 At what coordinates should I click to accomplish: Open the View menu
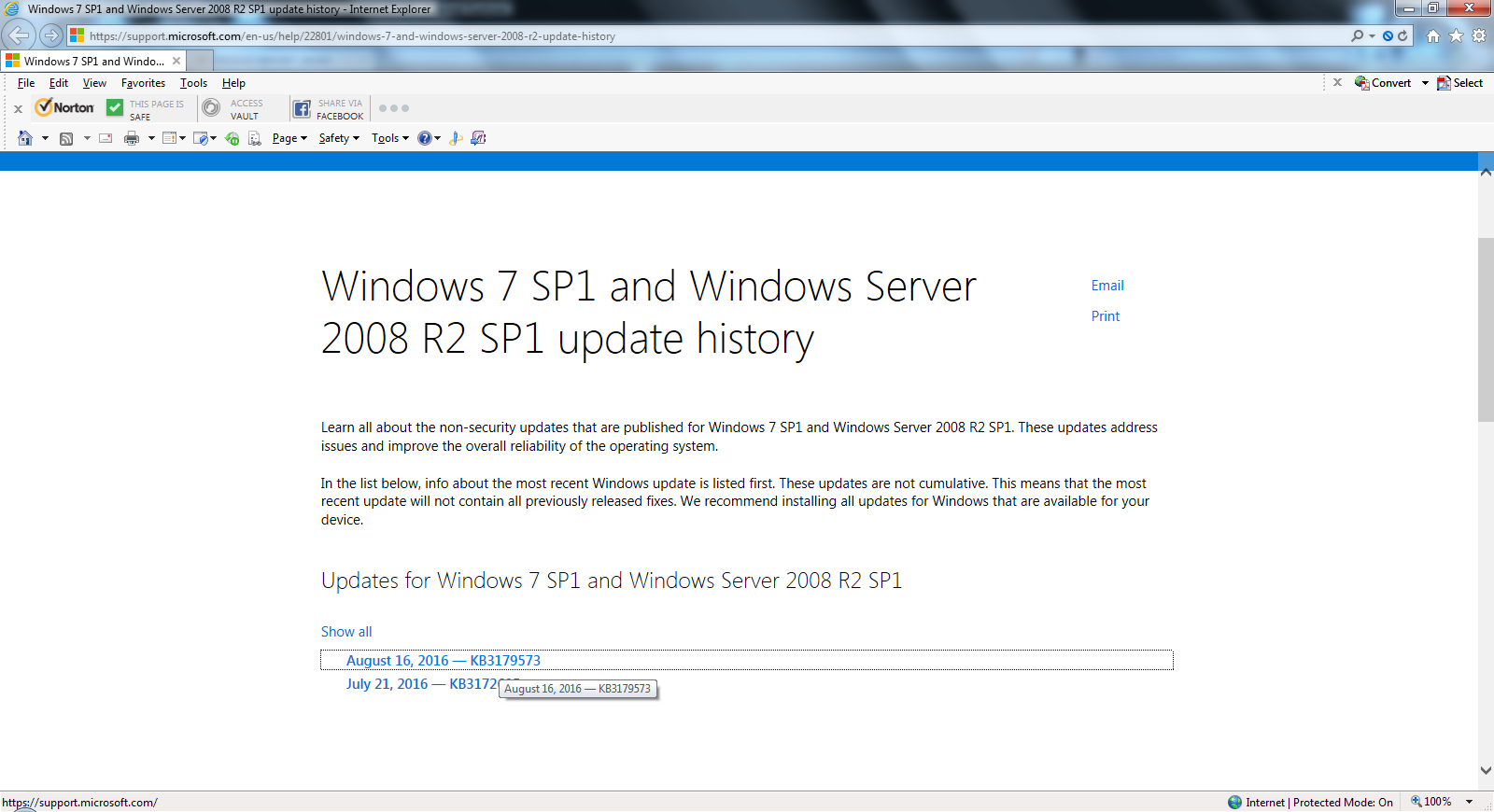click(94, 83)
